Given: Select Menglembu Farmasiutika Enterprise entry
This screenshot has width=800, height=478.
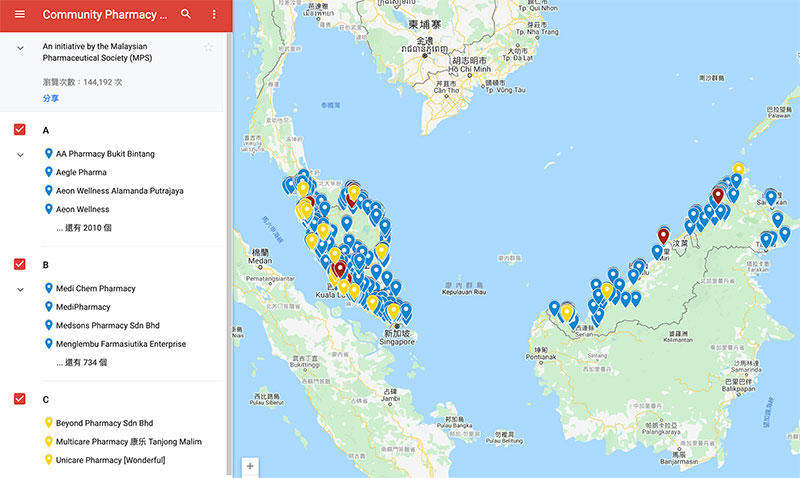Looking at the screenshot, I should pos(121,344).
